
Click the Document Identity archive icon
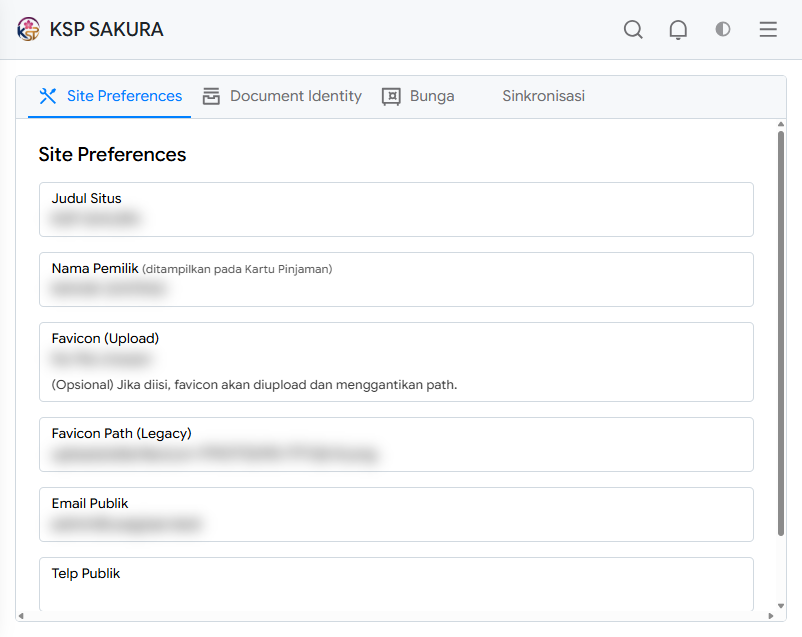click(211, 96)
